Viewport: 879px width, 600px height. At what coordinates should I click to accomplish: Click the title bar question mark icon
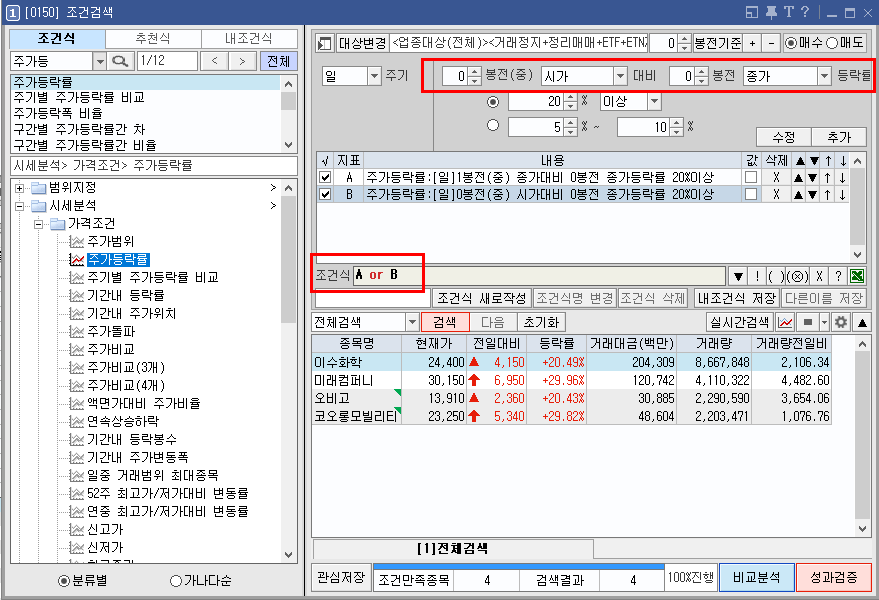(x=805, y=12)
